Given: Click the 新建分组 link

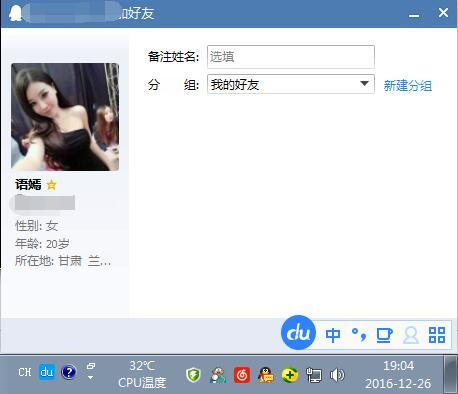Looking at the screenshot, I should pyautogui.click(x=407, y=86).
